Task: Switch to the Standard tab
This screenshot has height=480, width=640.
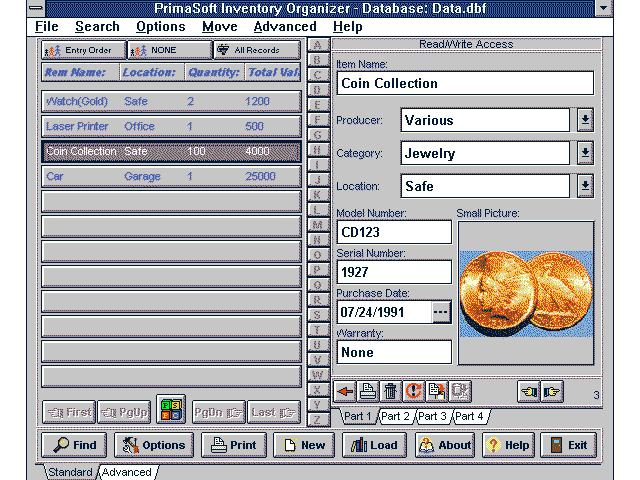Action: pos(70,472)
